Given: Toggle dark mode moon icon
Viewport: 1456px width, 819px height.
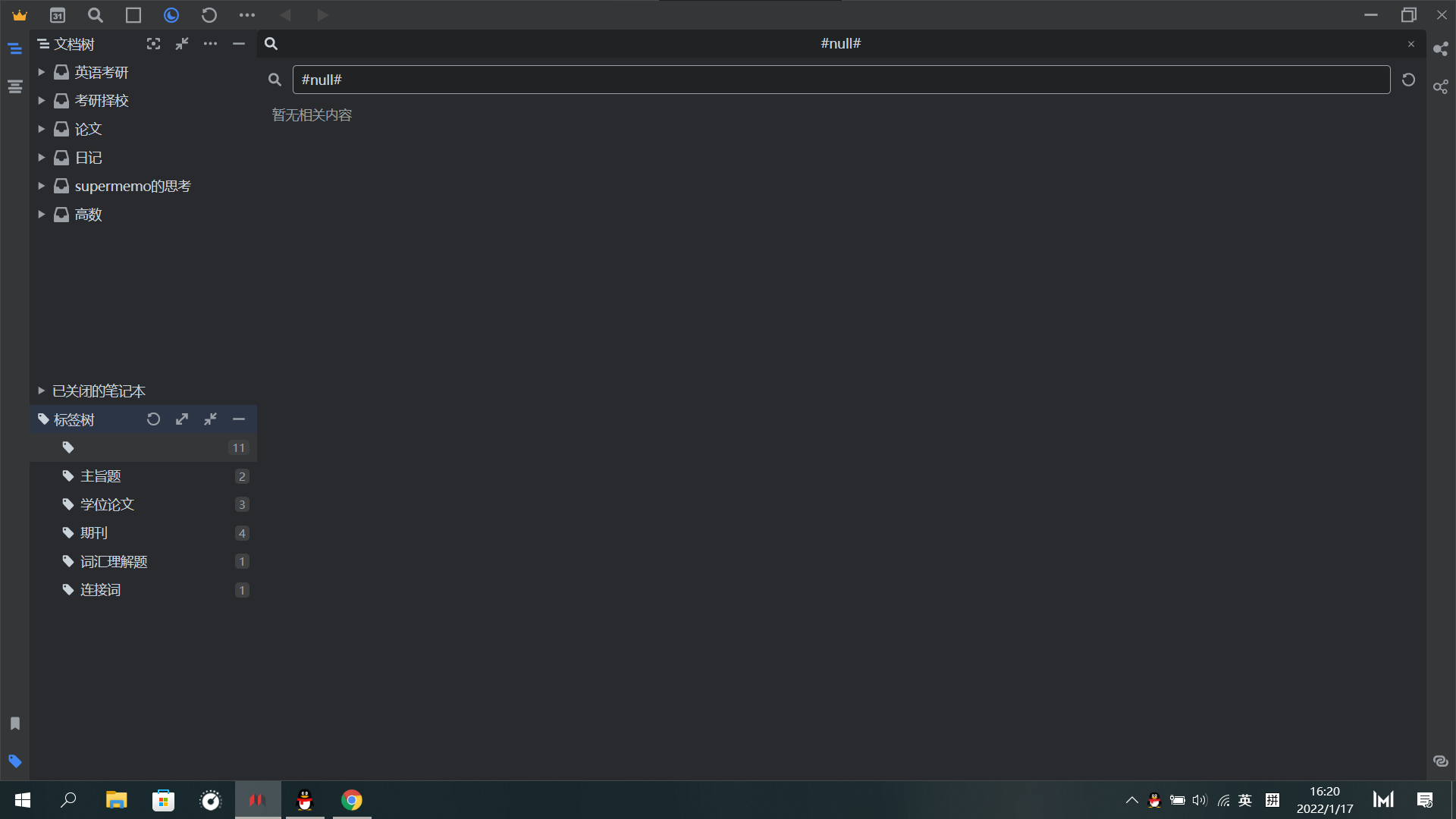Looking at the screenshot, I should click(x=171, y=15).
